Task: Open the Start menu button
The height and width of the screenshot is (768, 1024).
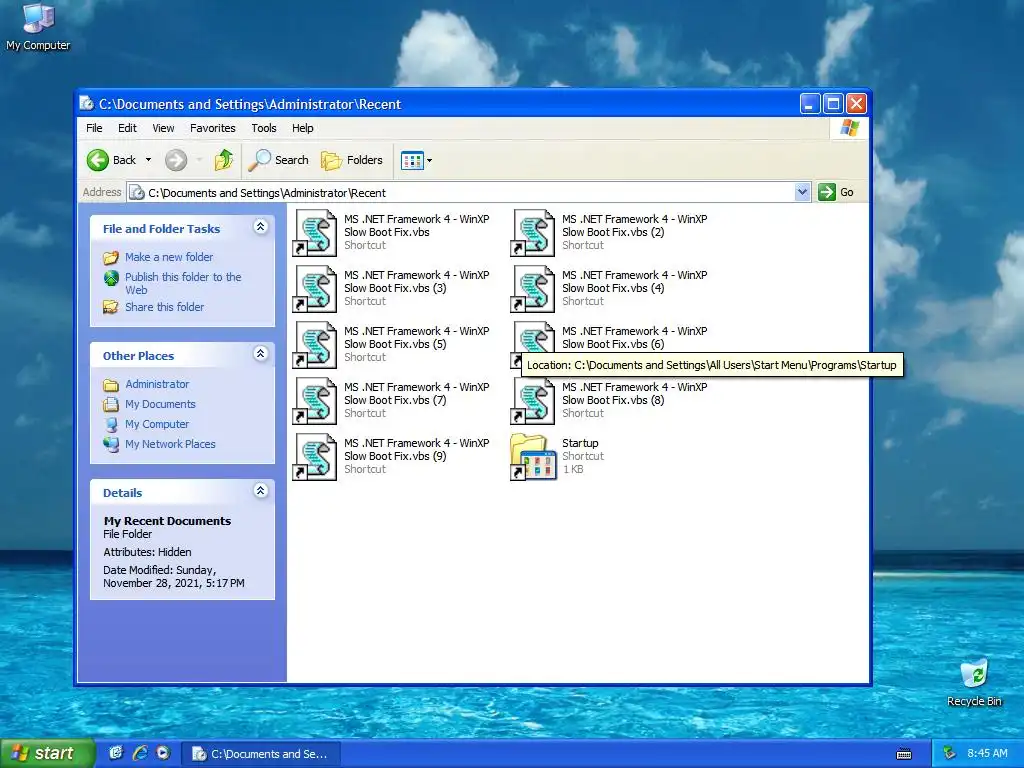Action: tap(47, 754)
